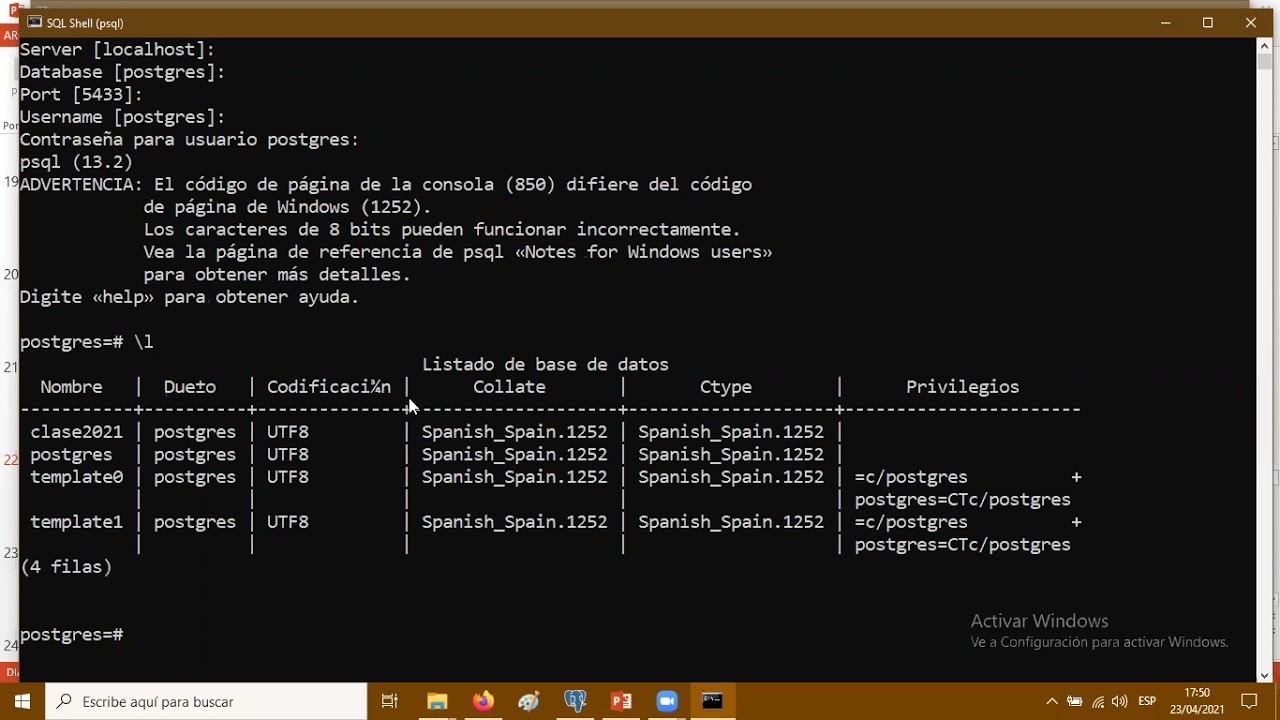
Task: Click 'Digite «help» para obtener ayuda.'
Action: point(190,297)
